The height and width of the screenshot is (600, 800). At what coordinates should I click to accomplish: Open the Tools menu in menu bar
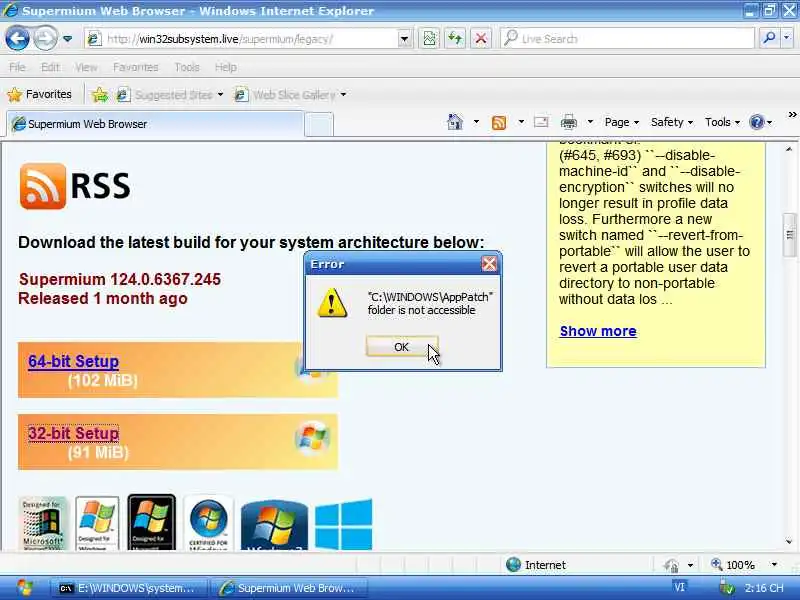coord(187,67)
